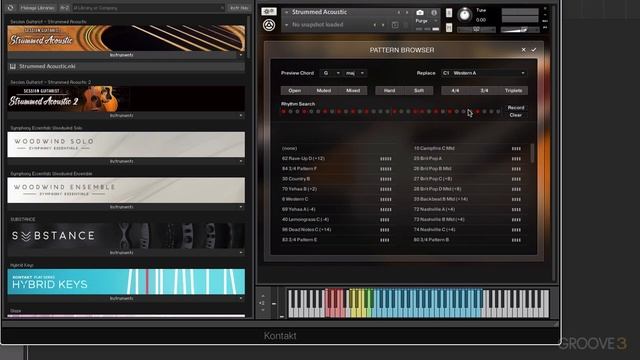Click the refresh libraries icon
Image resolution: width=640 pixels, height=360 pixels.
click(x=11, y=8)
